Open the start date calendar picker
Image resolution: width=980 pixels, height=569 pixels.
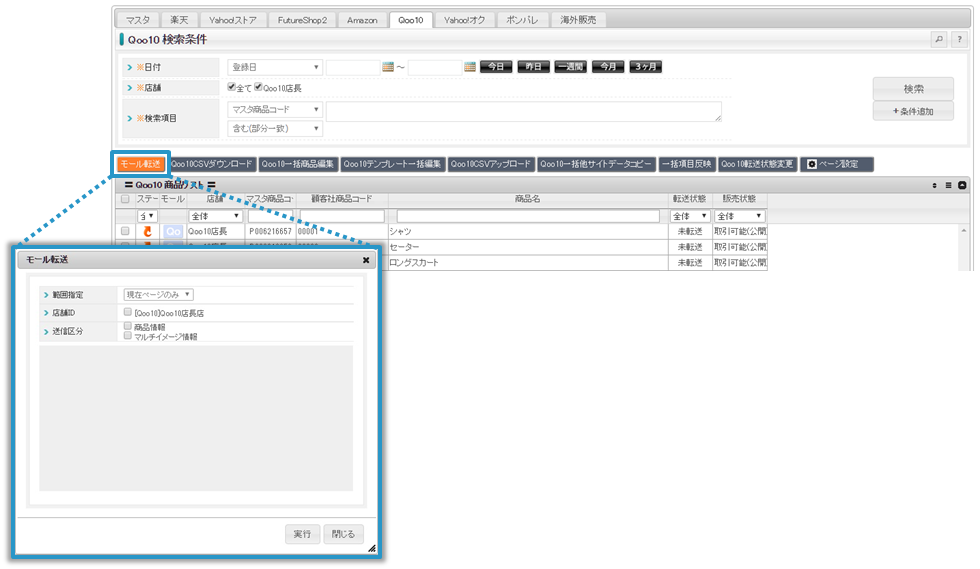[388, 67]
